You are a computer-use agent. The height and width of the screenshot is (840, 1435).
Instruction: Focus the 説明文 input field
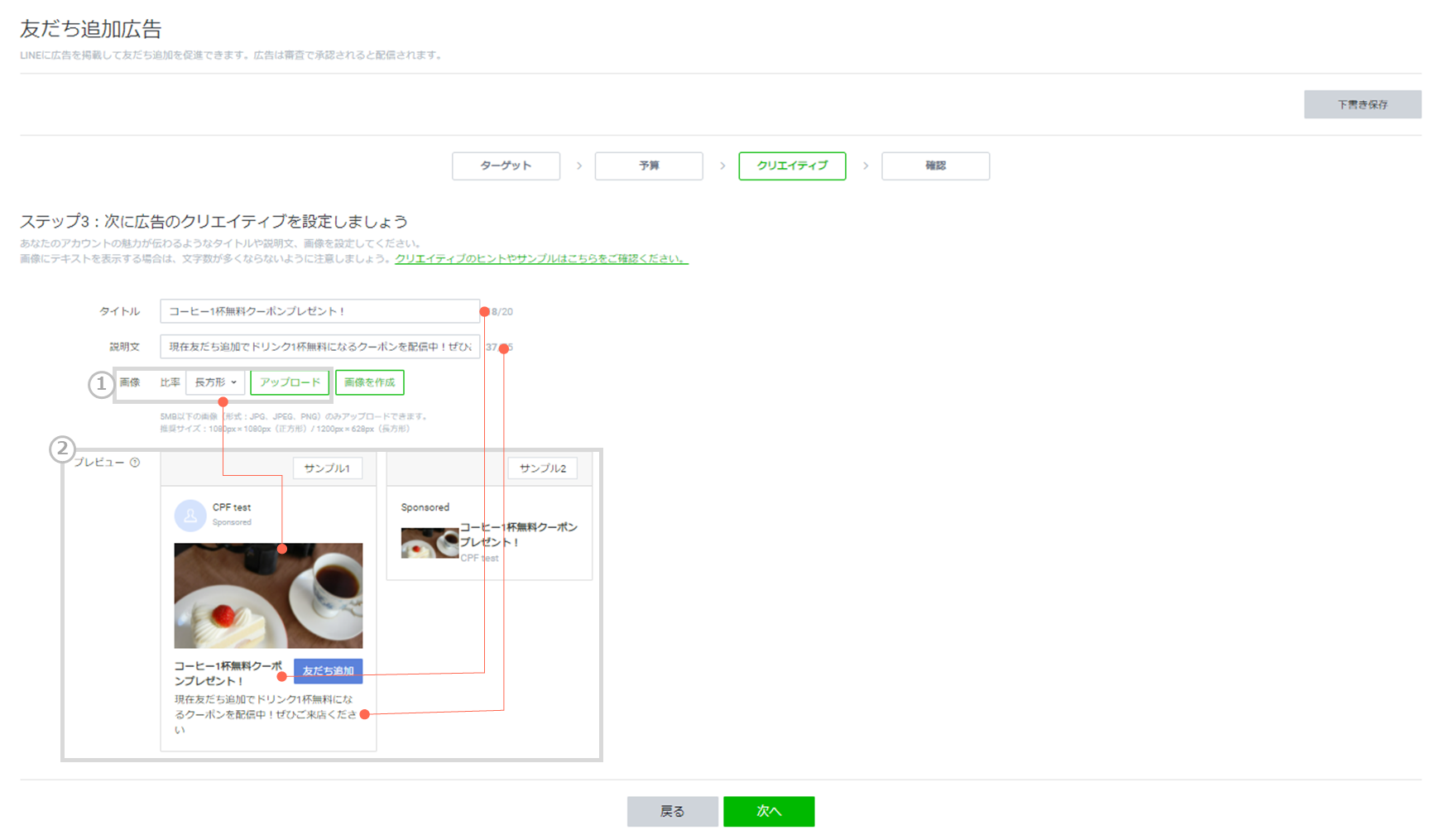coord(319,347)
